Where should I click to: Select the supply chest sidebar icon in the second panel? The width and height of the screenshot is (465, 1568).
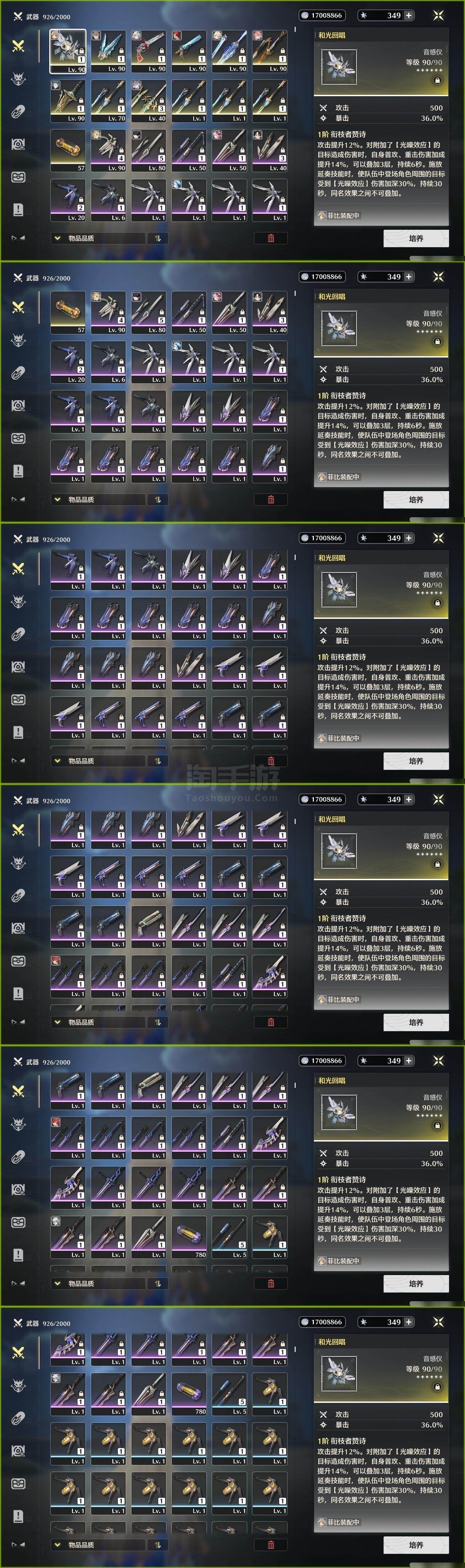tap(18, 438)
